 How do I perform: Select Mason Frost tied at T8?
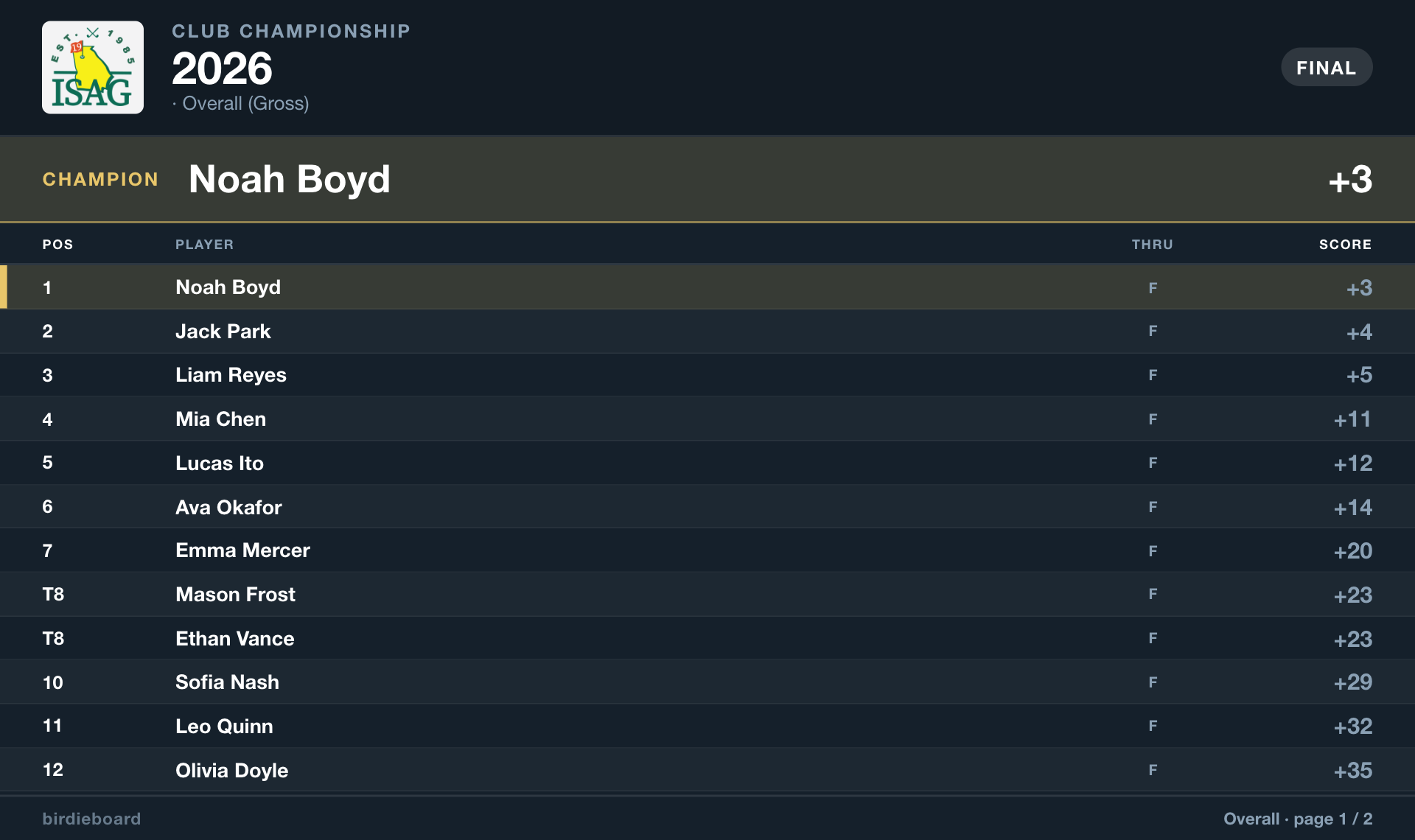click(x=707, y=595)
